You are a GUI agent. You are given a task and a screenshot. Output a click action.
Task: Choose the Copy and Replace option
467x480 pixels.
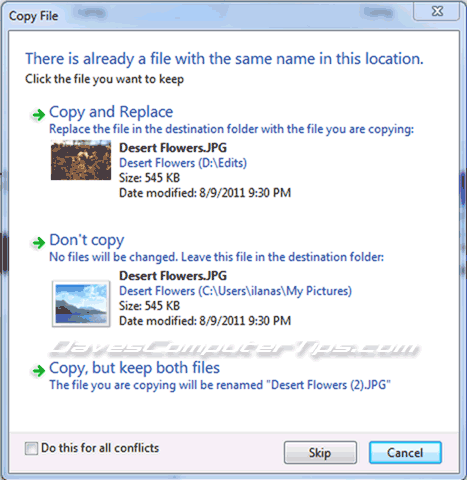click(x=111, y=112)
